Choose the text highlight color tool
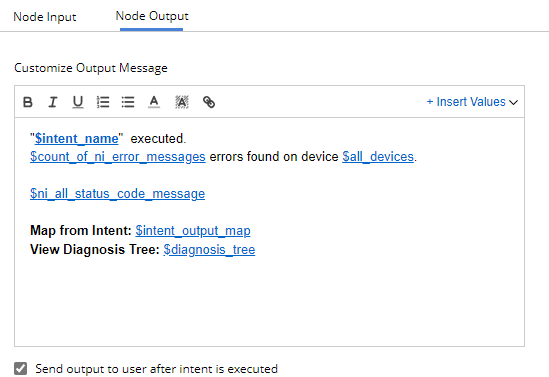Image resolution: width=549 pixels, height=377 pixels. coord(182,102)
